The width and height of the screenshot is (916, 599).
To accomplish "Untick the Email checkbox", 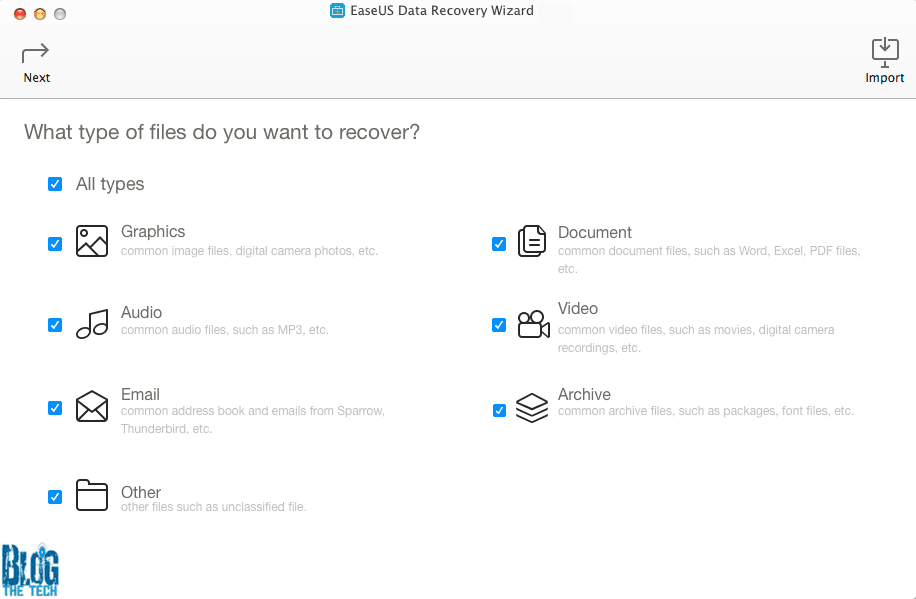I will (55, 408).
